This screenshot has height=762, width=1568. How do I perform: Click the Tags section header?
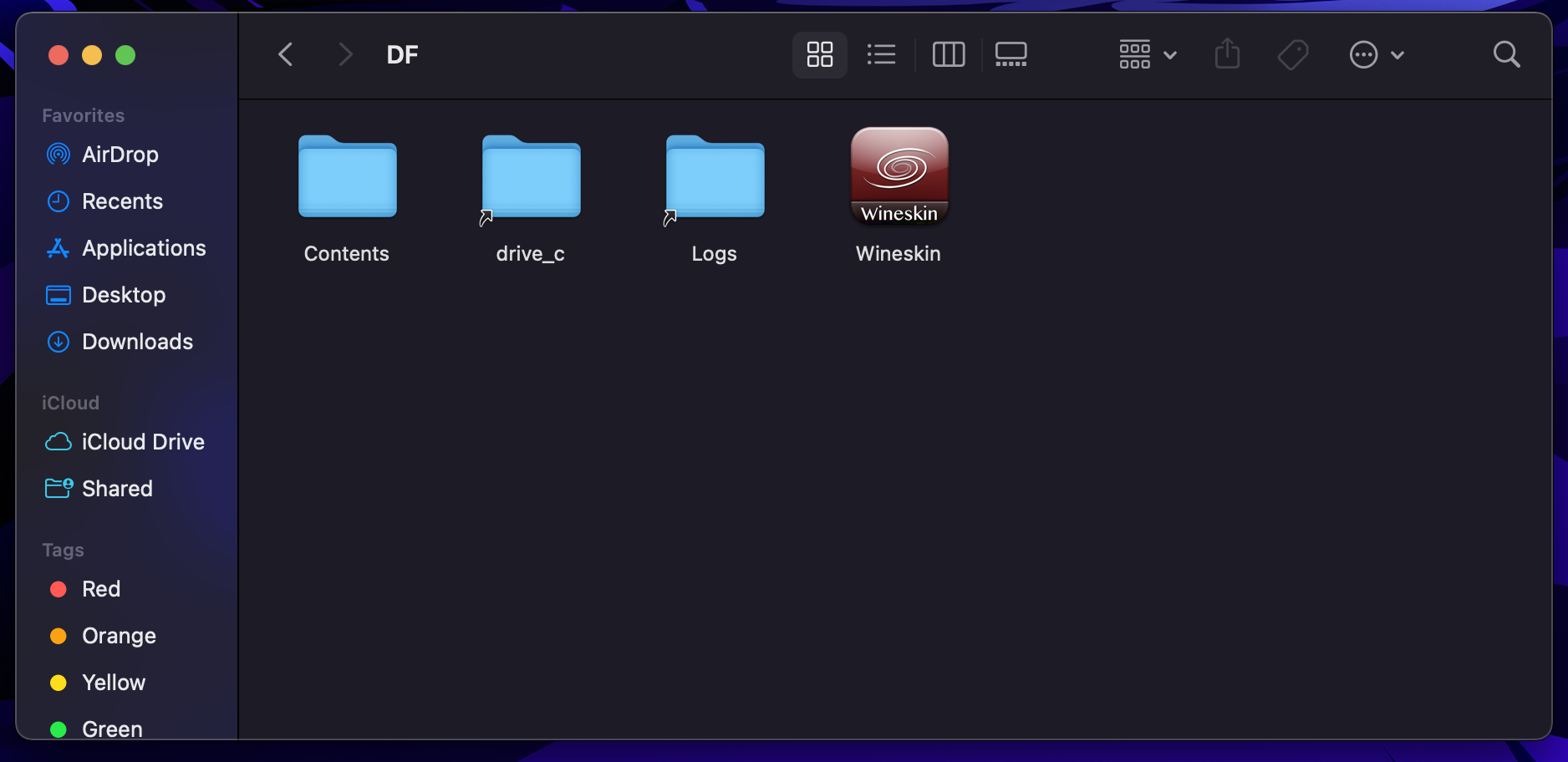(x=64, y=550)
